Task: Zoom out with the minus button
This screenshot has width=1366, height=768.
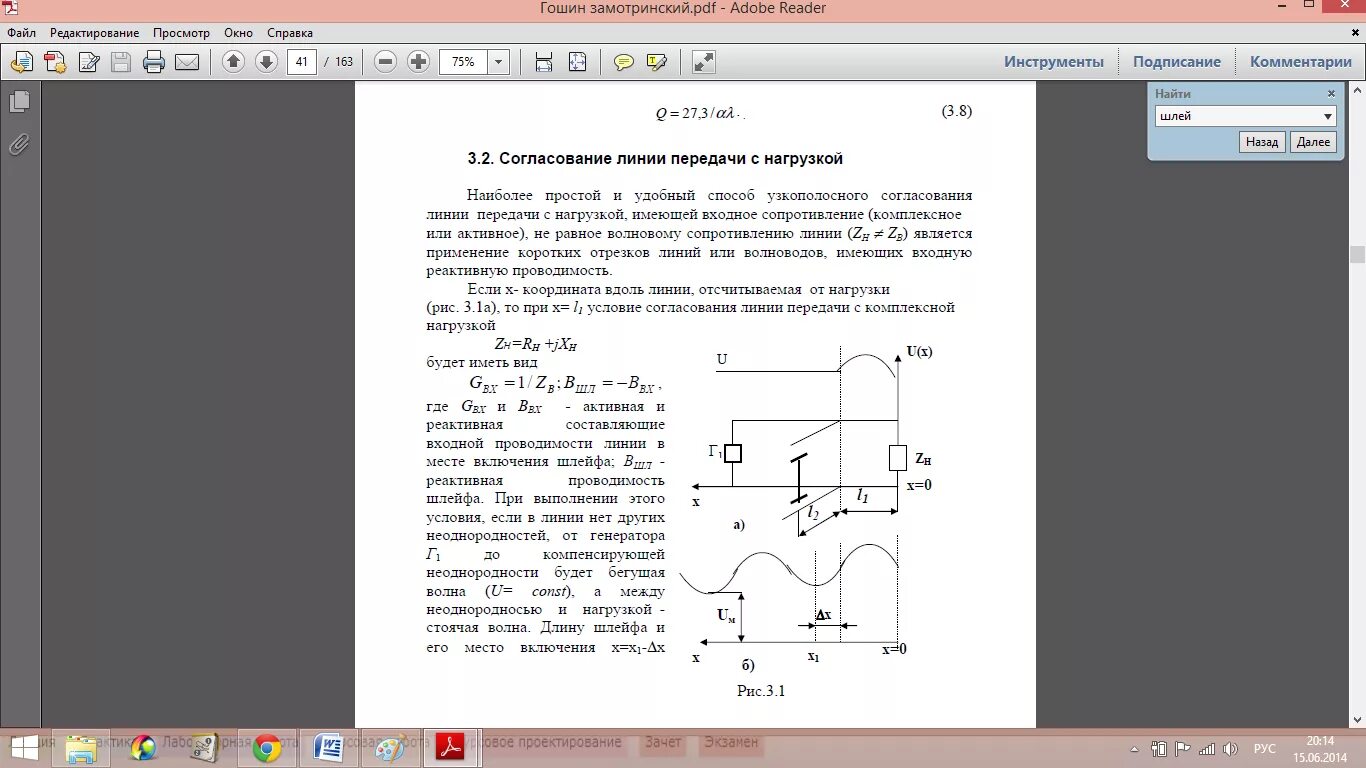Action: point(386,62)
